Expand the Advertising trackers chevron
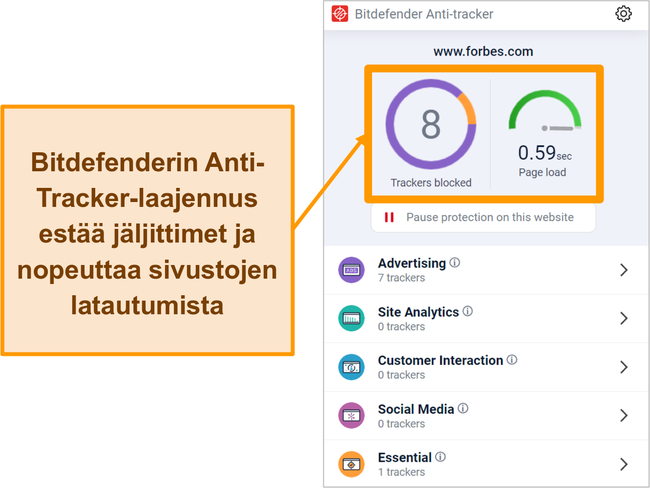Image resolution: width=650 pixels, height=488 pixels. tap(623, 270)
